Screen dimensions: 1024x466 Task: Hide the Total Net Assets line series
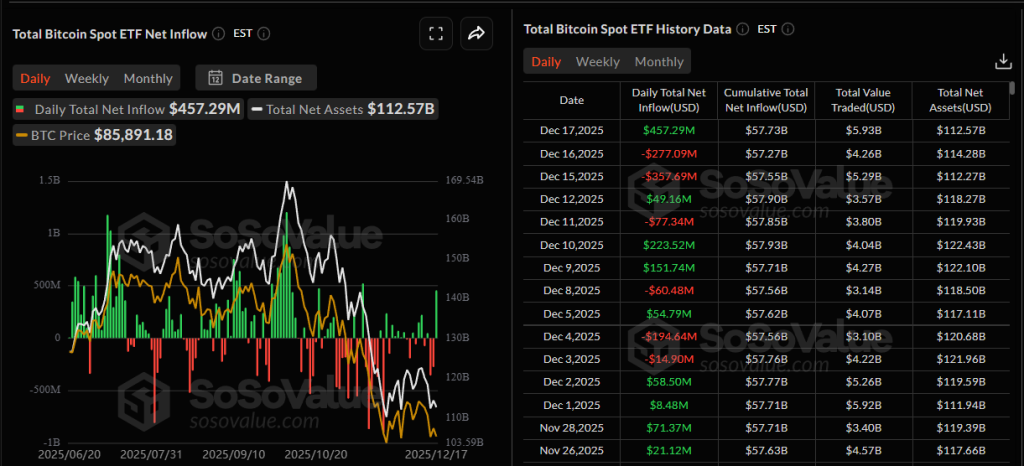tap(343, 109)
